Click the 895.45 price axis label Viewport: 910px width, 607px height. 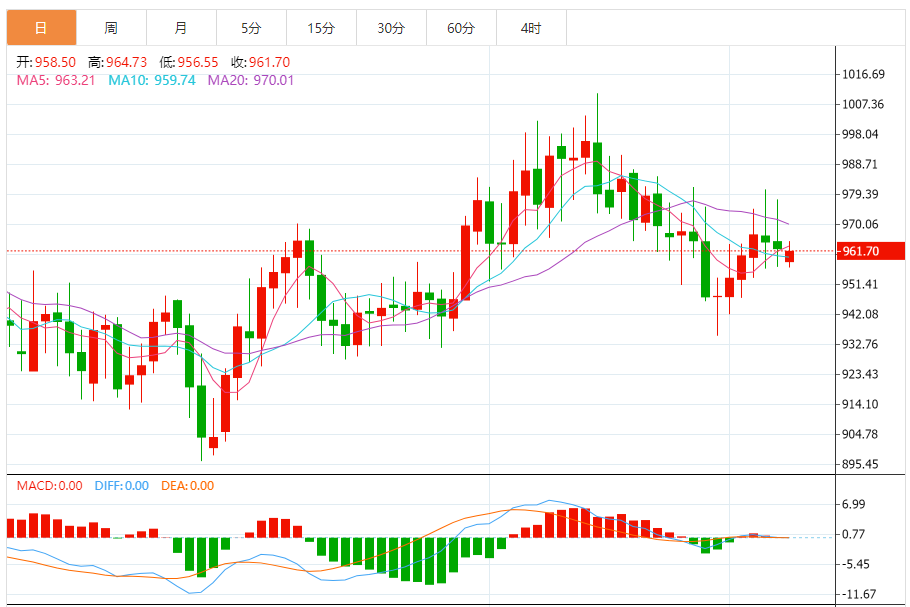pos(860,464)
